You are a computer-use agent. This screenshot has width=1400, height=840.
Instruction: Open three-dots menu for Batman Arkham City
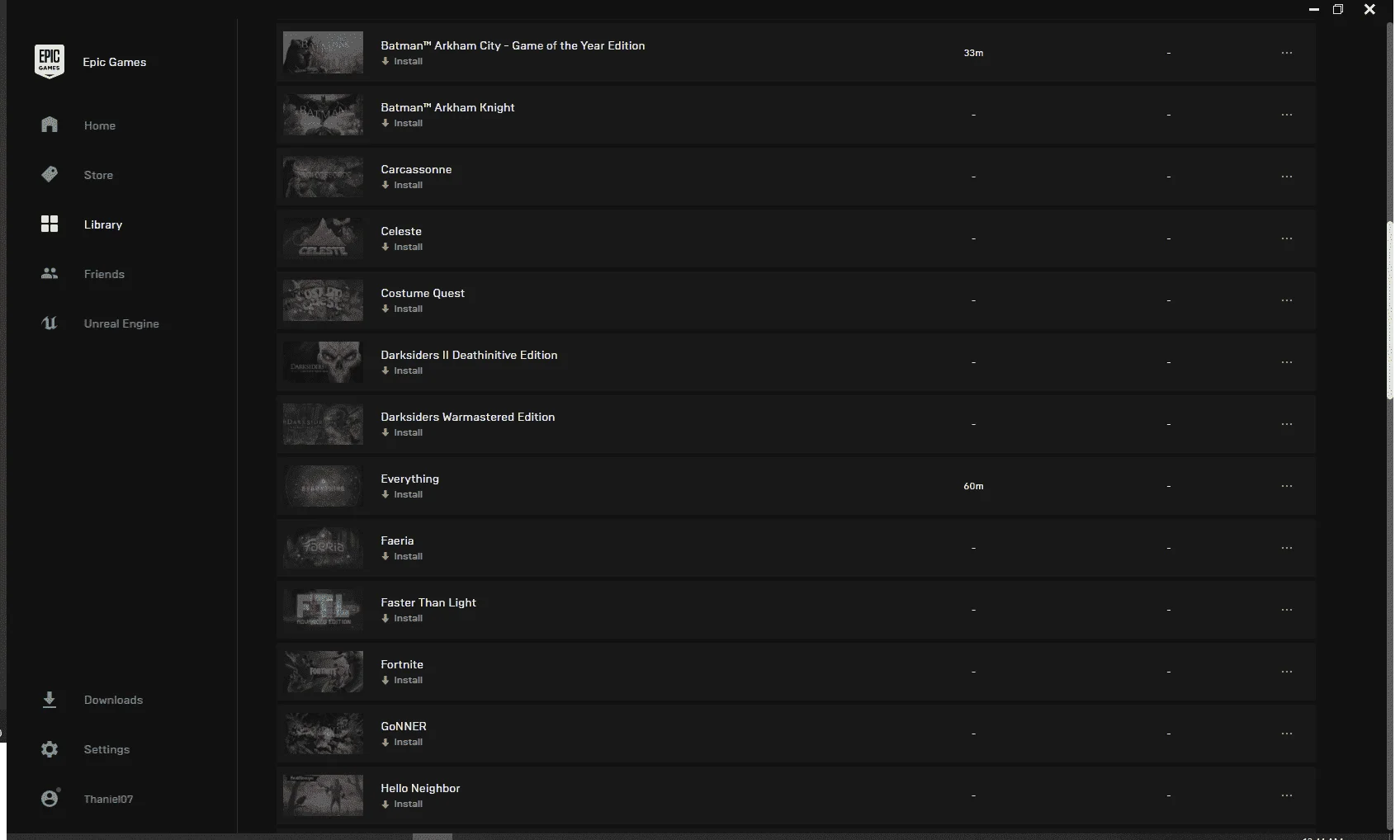tap(1287, 53)
